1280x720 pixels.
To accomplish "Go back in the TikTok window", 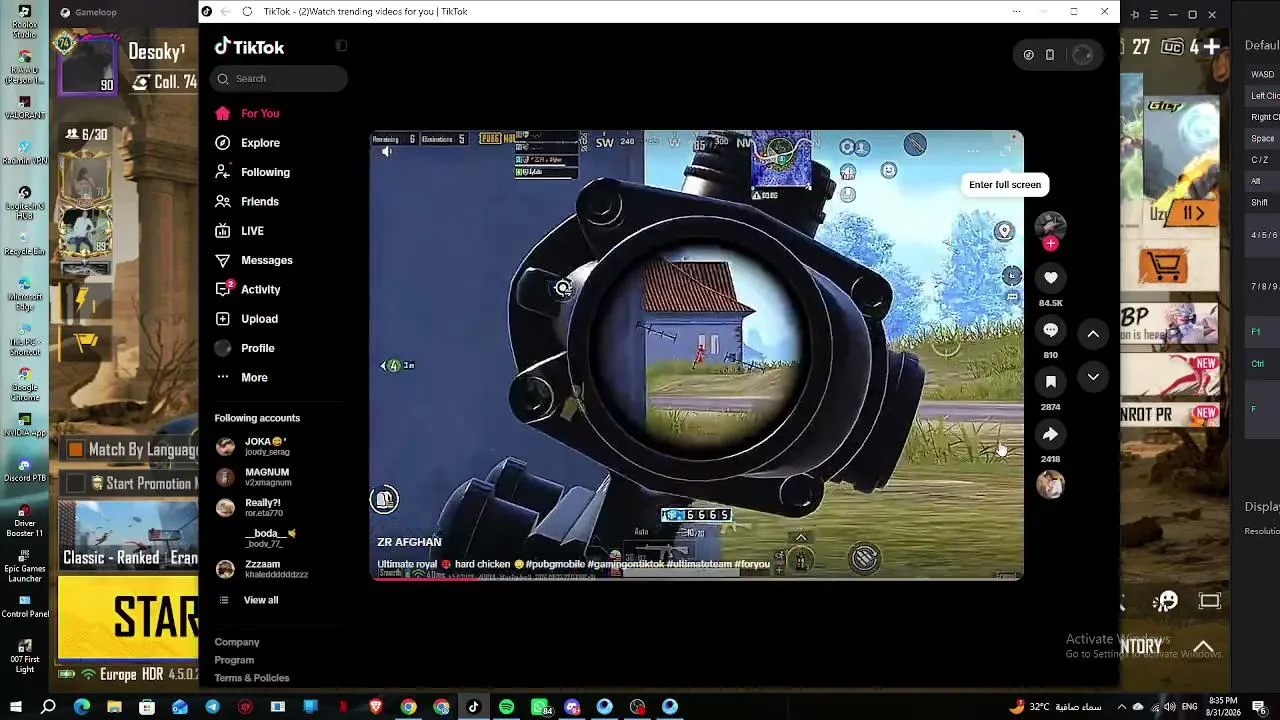I will [225, 11].
